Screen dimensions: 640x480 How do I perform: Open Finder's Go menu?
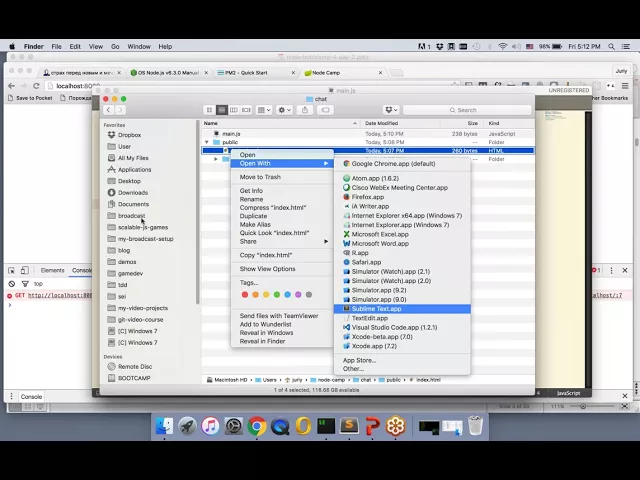(x=115, y=47)
